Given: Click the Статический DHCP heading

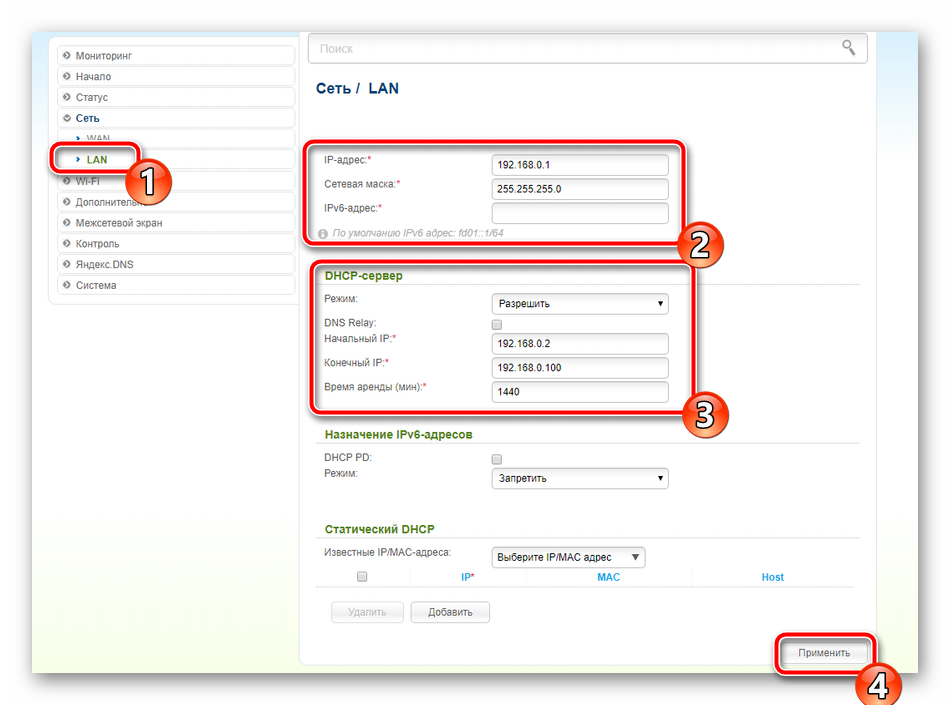Looking at the screenshot, I should tap(379, 529).
